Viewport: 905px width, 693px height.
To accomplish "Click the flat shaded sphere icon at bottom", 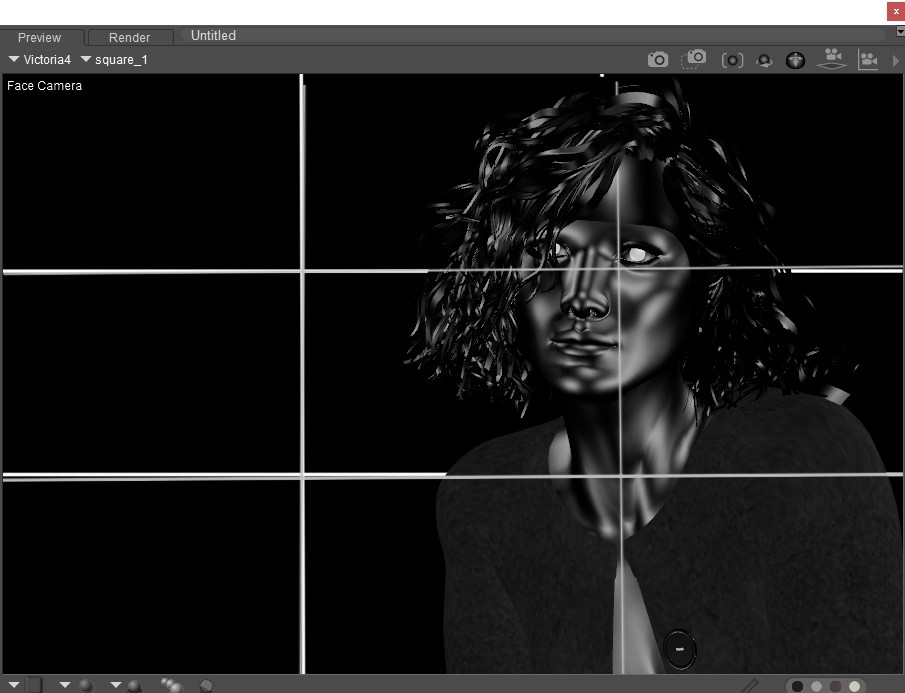I will (206, 686).
